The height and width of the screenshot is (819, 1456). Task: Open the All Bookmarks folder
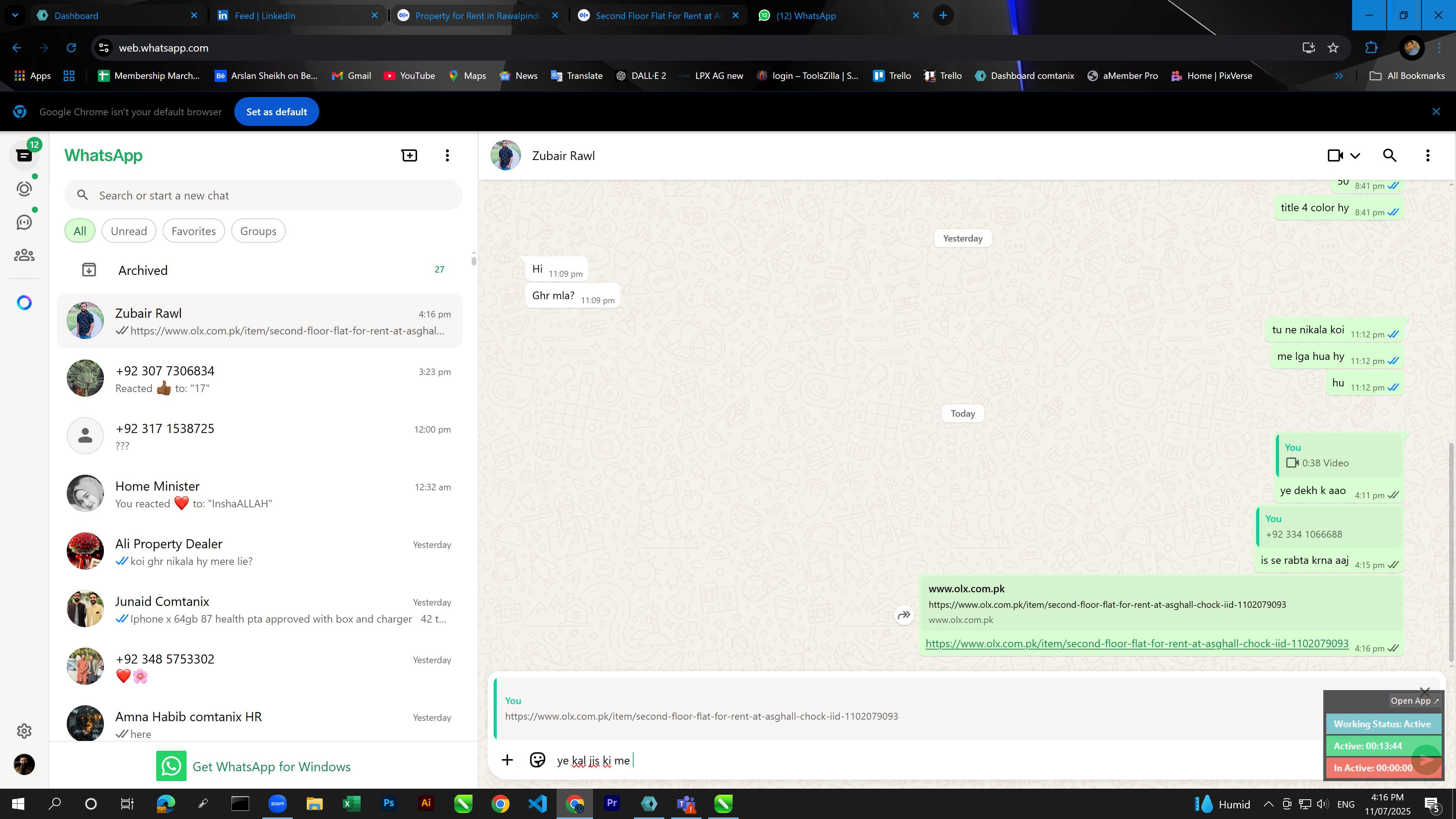coord(1407,76)
